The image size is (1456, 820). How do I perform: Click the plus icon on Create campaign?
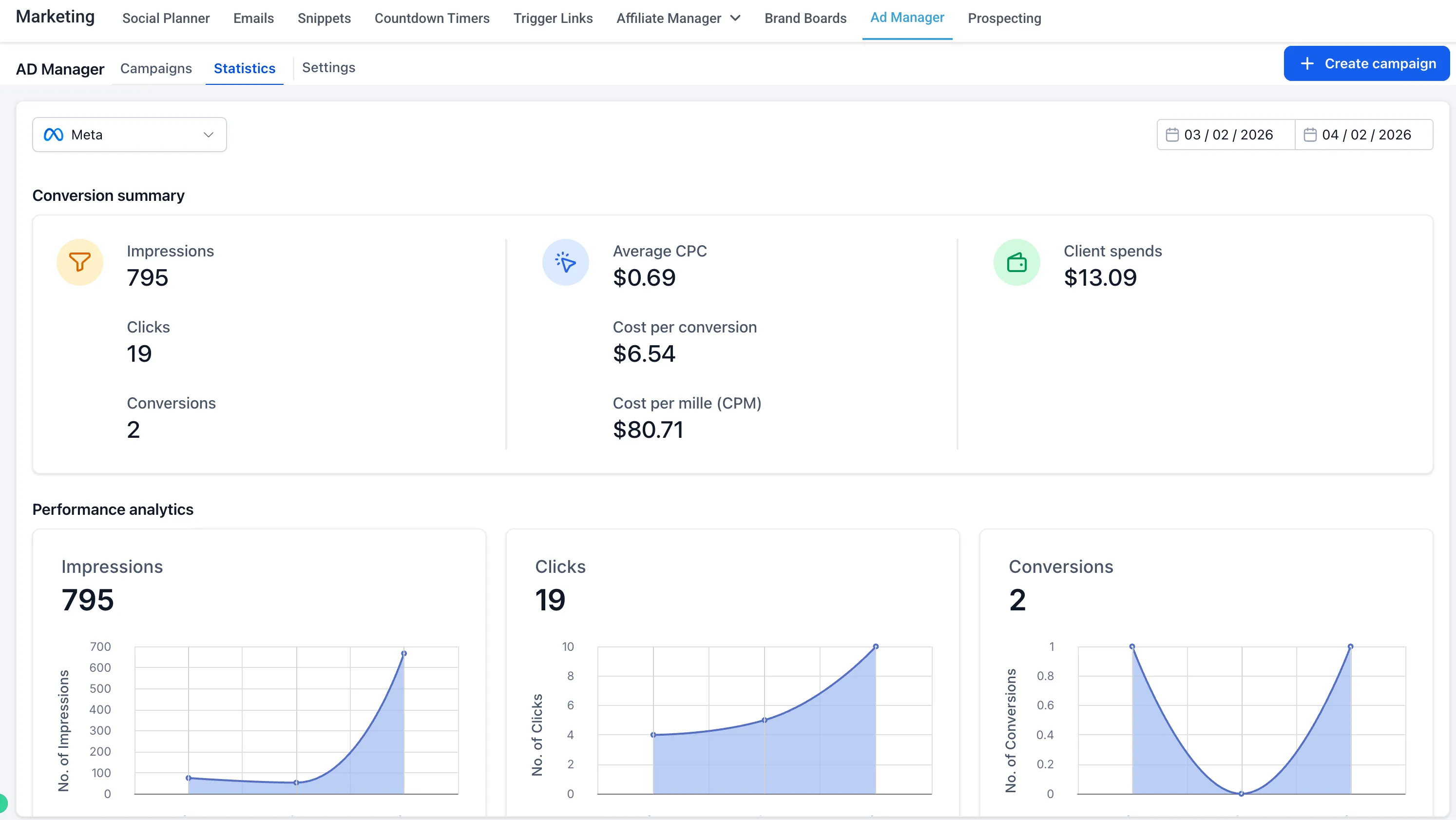coord(1307,63)
